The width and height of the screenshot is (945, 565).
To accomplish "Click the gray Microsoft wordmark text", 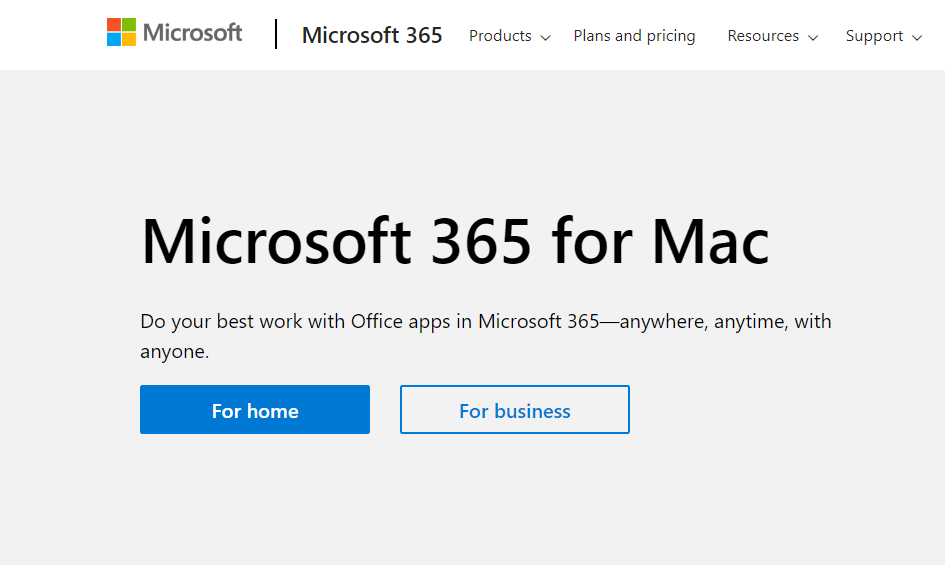I will click(x=192, y=33).
